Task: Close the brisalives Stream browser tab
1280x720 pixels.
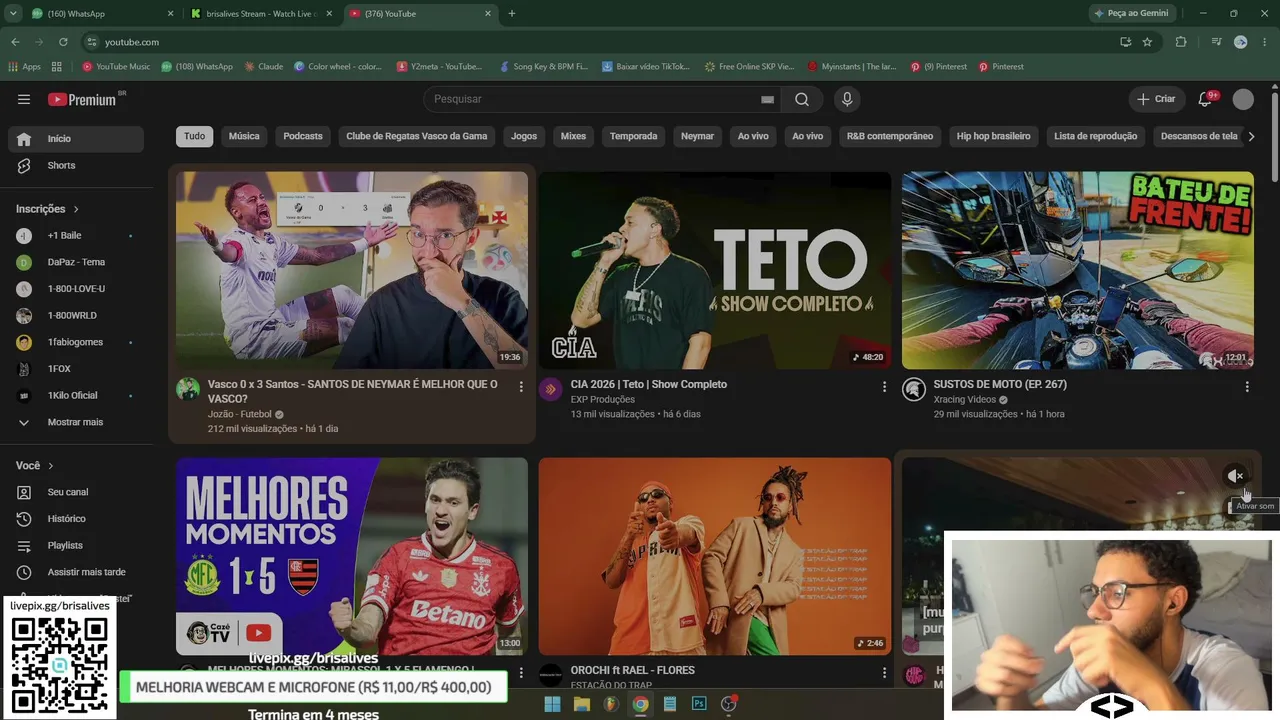Action: click(327, 14)
